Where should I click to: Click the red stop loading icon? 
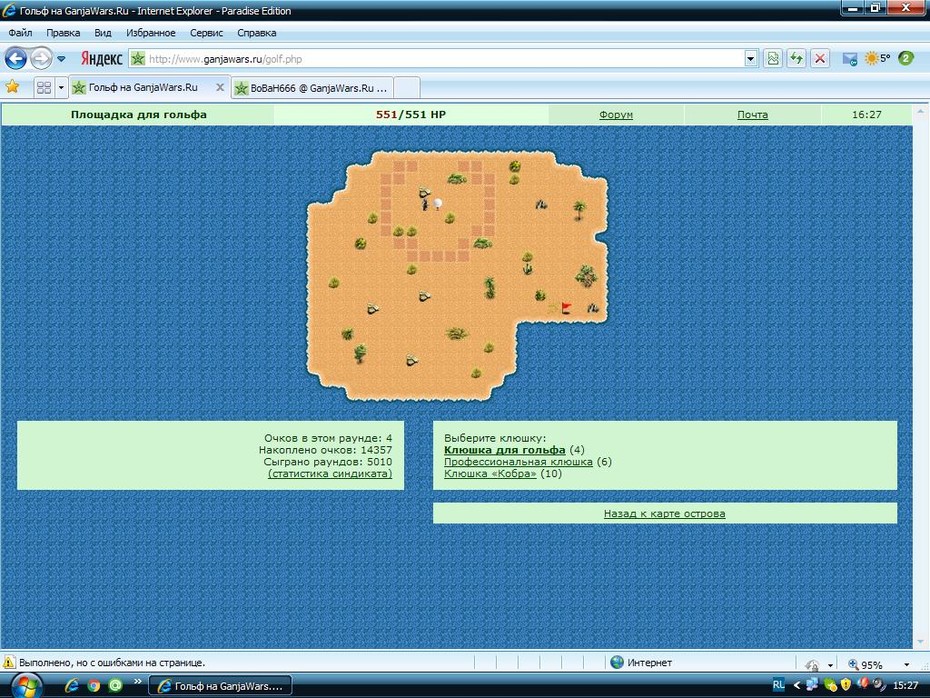[820, 58]
